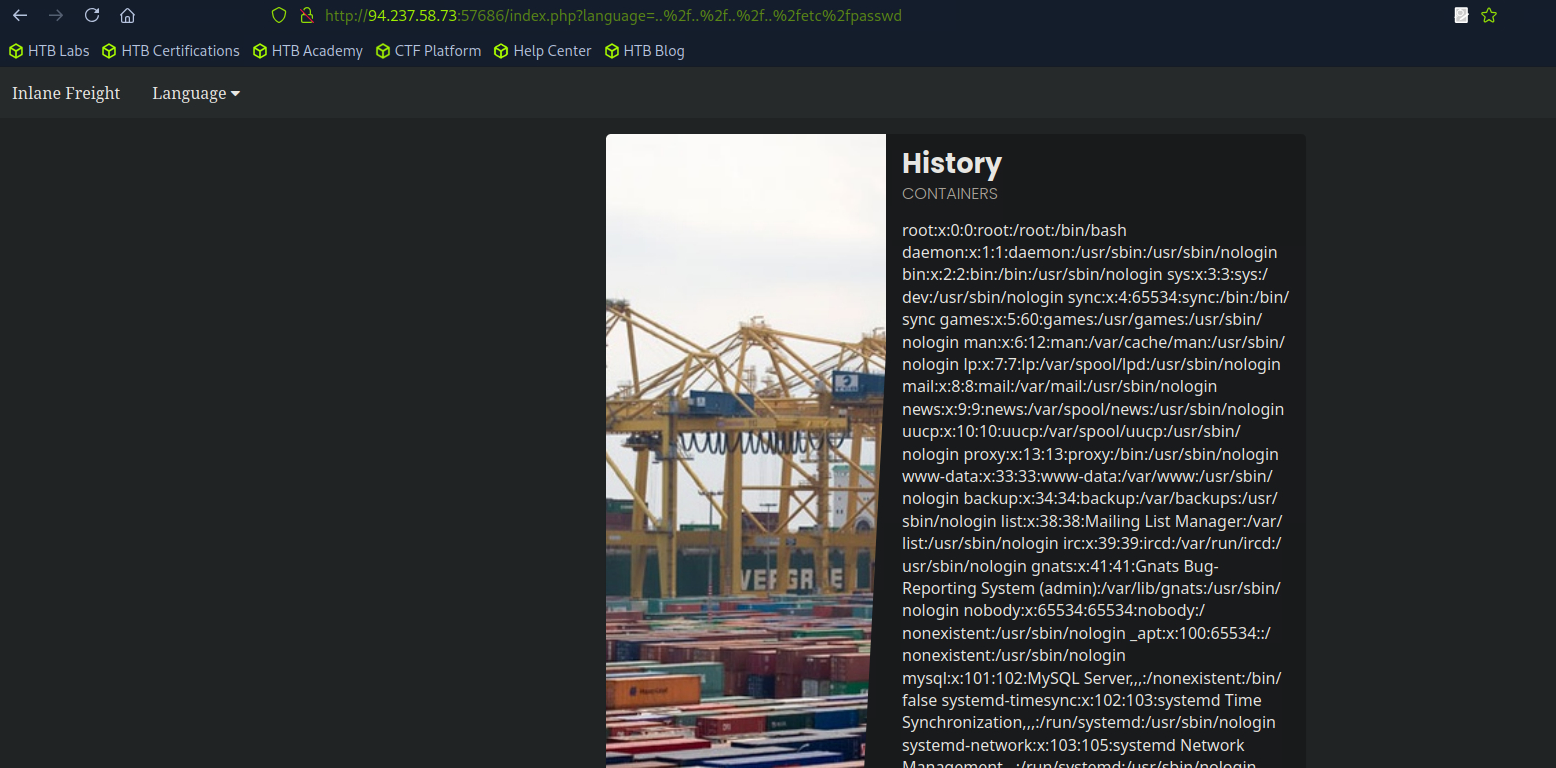Toggle reader view for this page

pos(1461,15)
